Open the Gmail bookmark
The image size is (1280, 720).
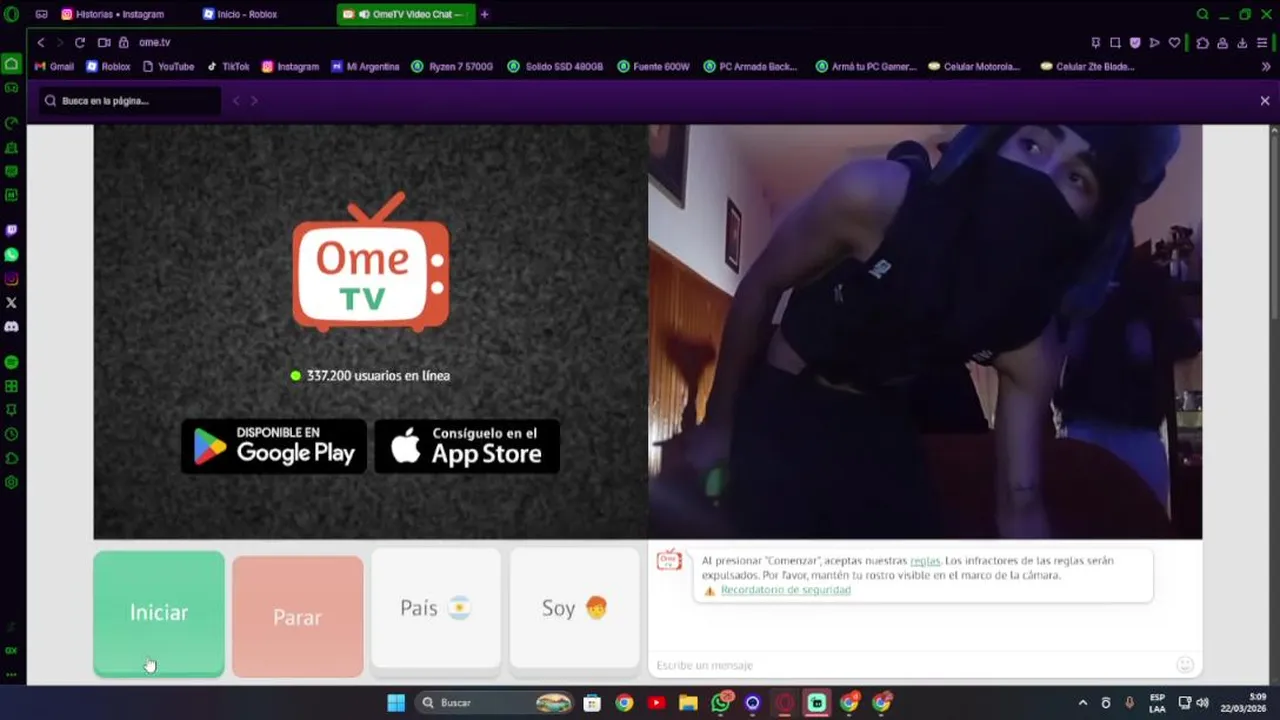pos(55,66)
